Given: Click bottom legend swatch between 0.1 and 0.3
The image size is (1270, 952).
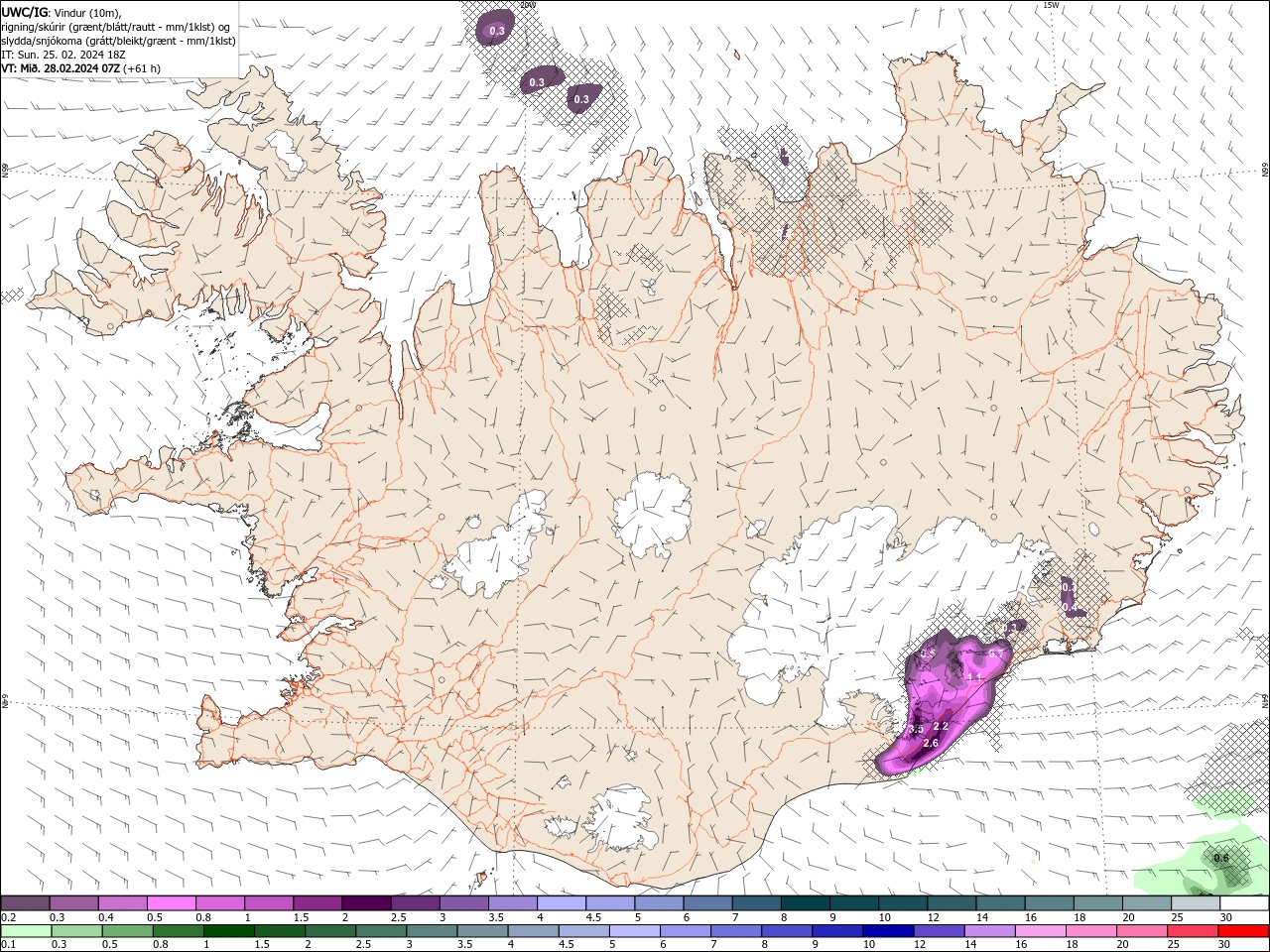Looking at the screenshot, I should 26,931.
